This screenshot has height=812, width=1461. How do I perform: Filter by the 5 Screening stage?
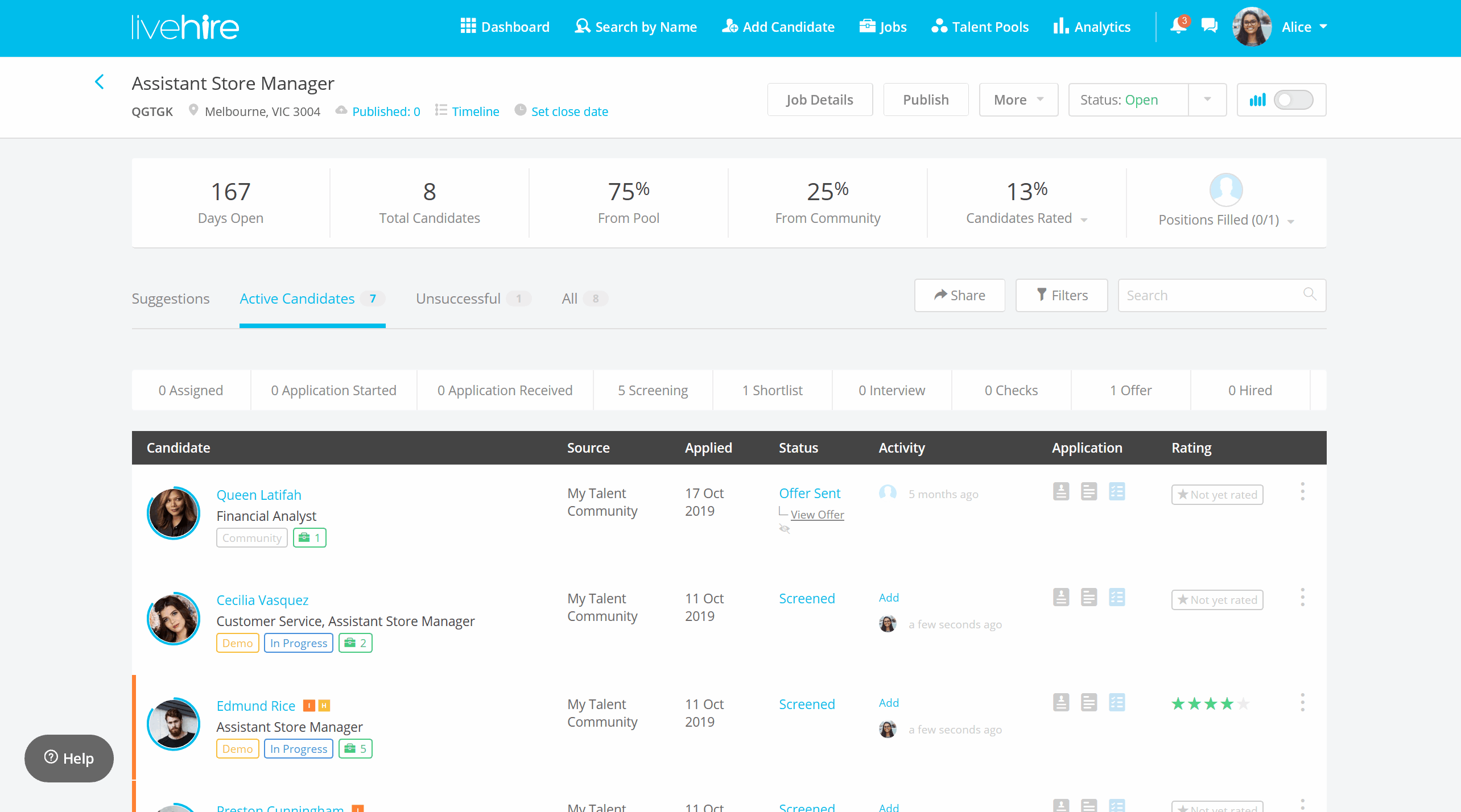point(653,390)
